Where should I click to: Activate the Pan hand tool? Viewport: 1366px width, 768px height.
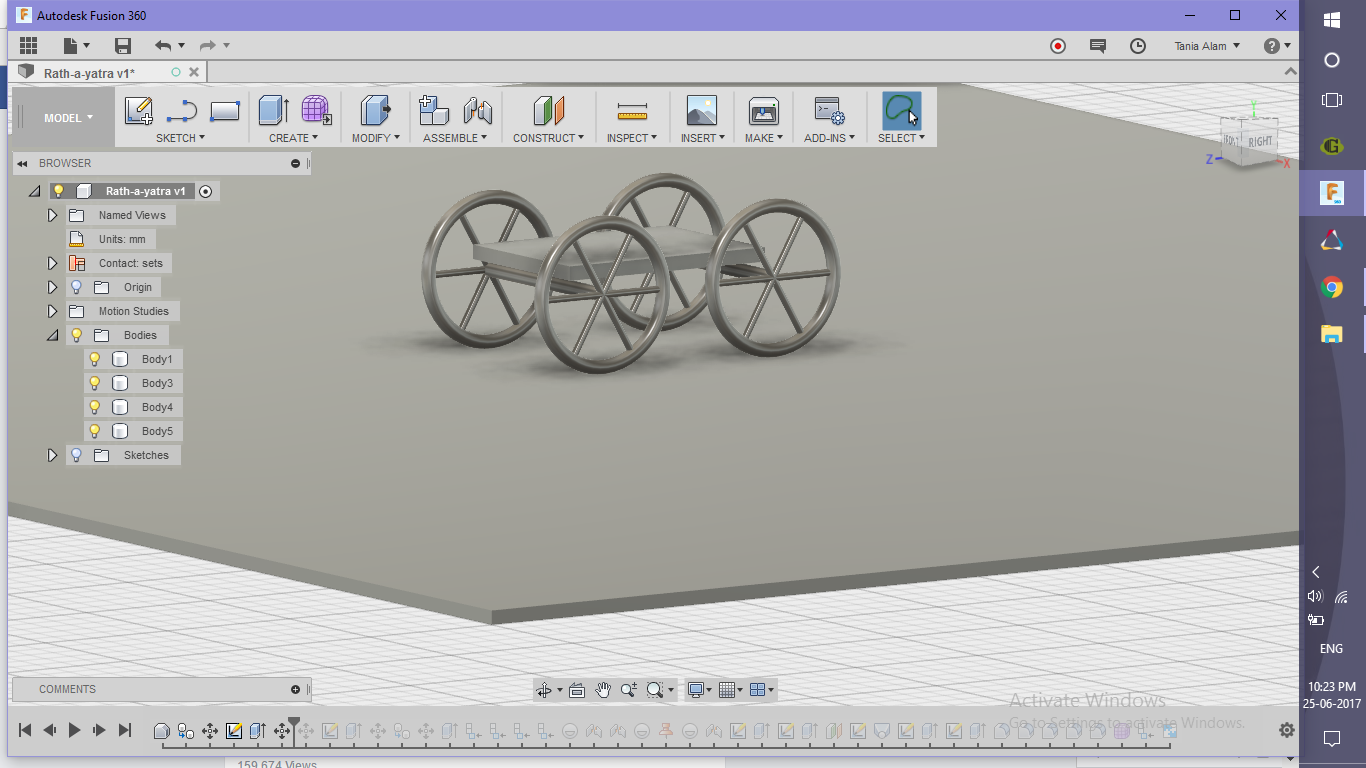coord(603,690)
